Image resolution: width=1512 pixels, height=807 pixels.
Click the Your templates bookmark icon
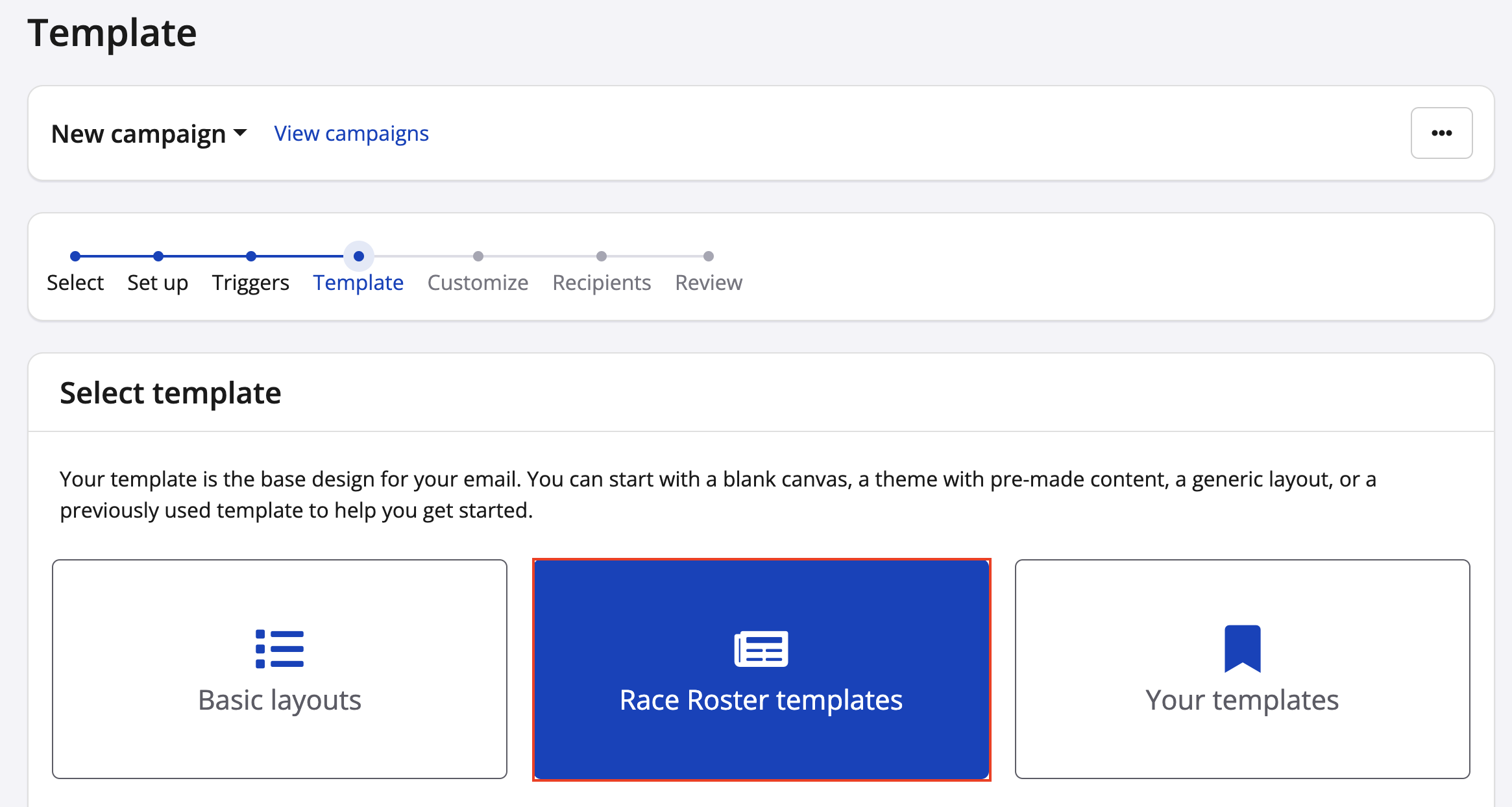pos(1242,648)
